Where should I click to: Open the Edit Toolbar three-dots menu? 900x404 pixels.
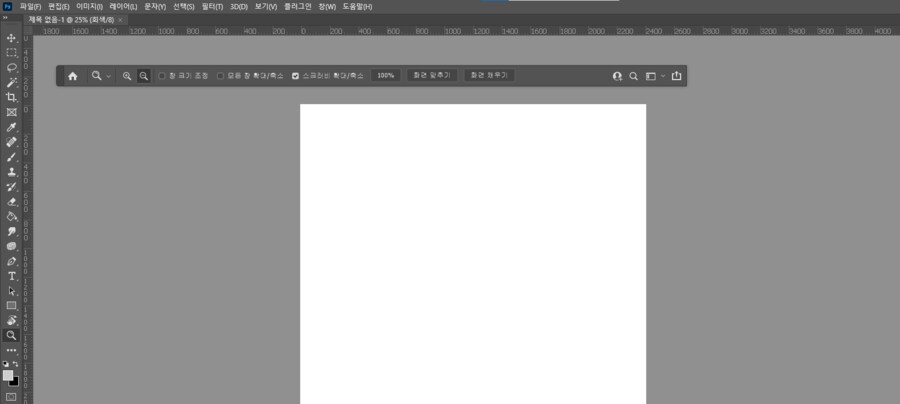click(11, 350)
